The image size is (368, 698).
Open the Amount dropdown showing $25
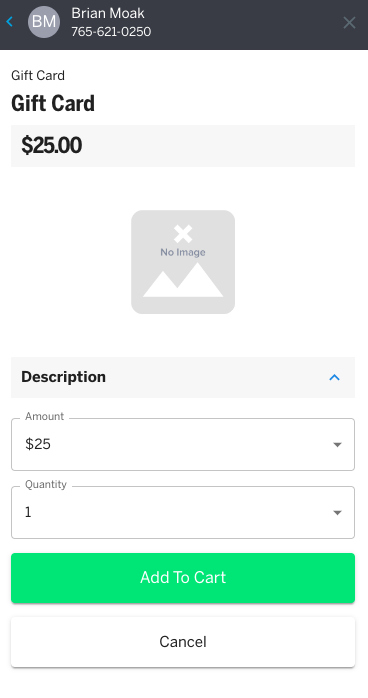click(x=183, y=444)
